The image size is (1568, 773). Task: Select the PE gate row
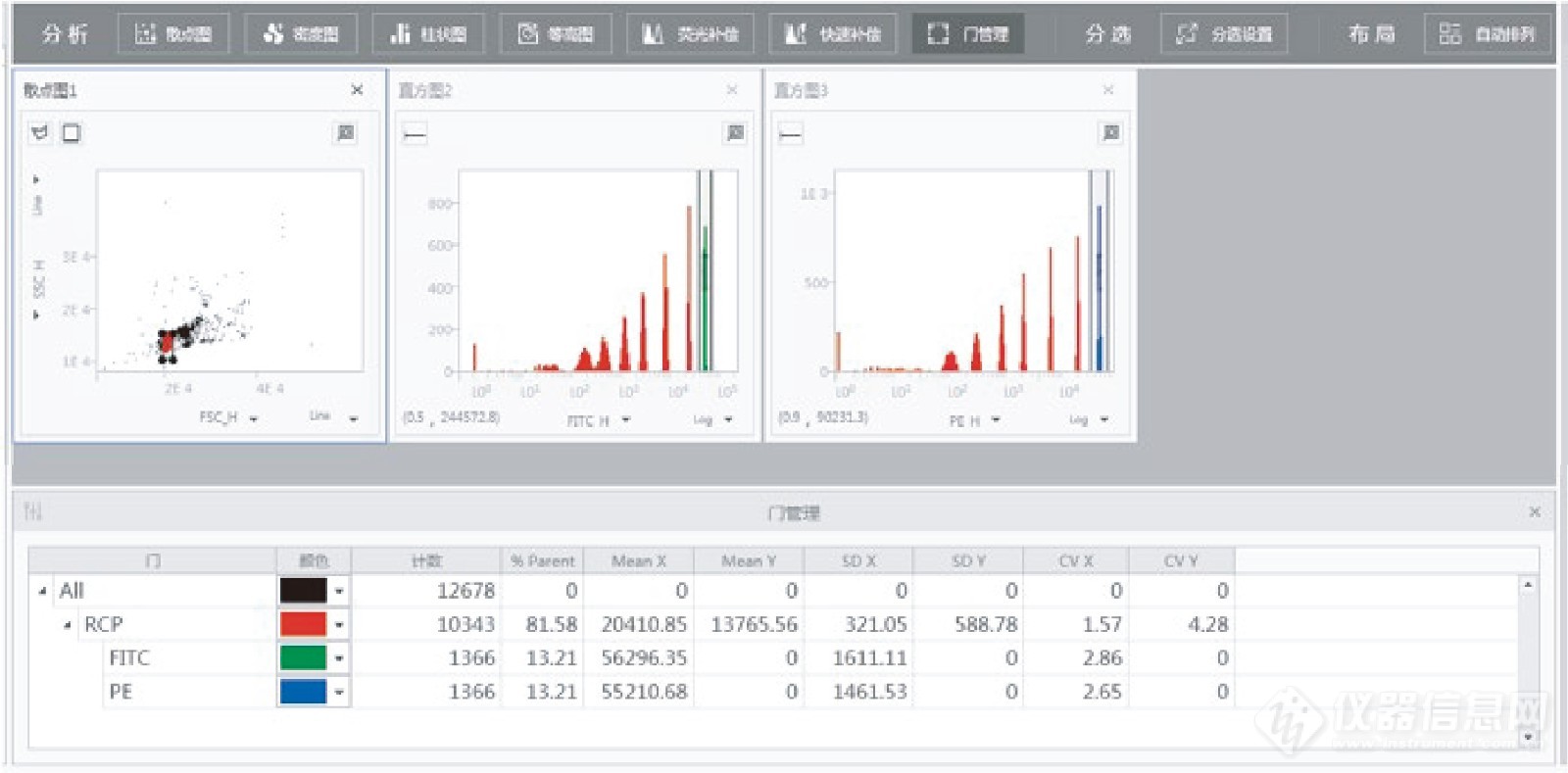click(x=631, y=691)
